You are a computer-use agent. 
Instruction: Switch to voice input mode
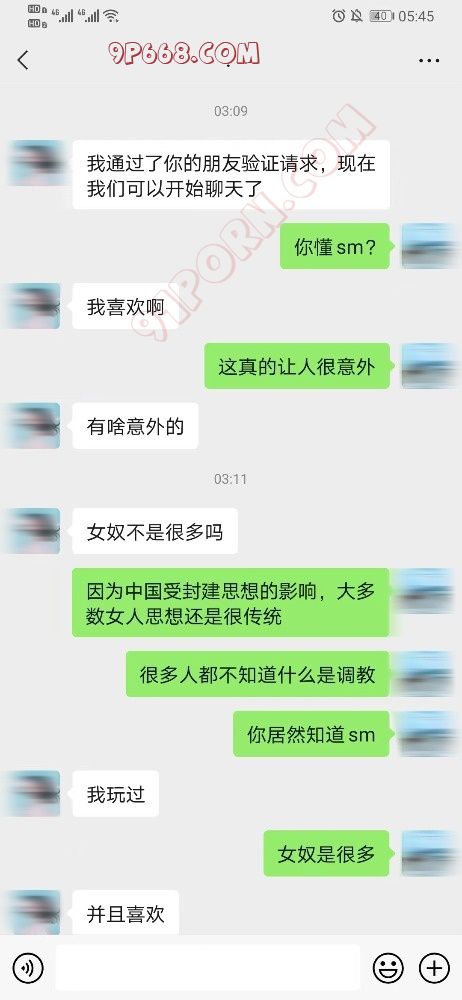(x=28, y=968)
